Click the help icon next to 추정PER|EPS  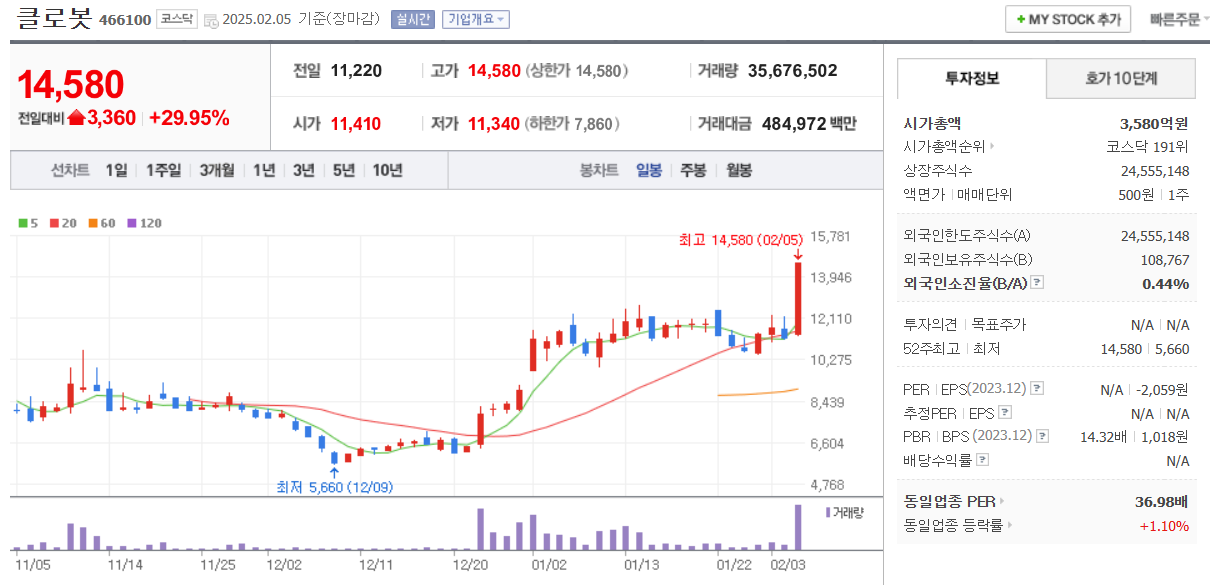tap(1004, 412)
